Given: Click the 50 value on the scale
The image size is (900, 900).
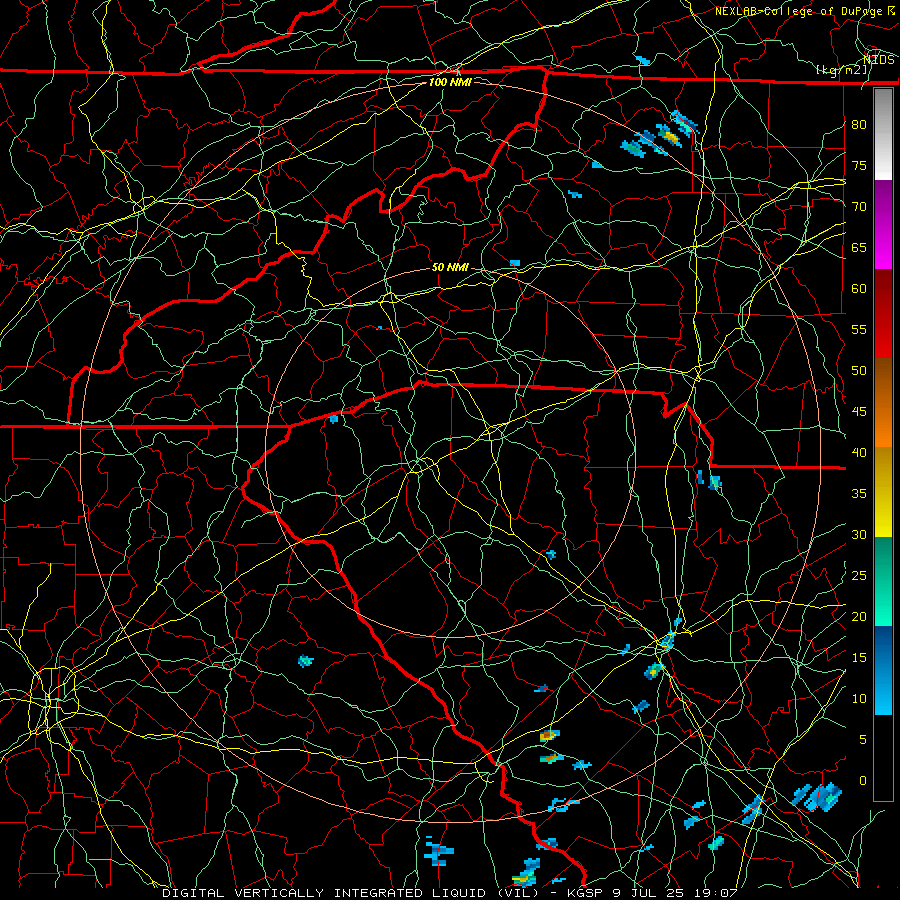Looking at the screenshot, I should pyautogui.click(x=859, y=371).
